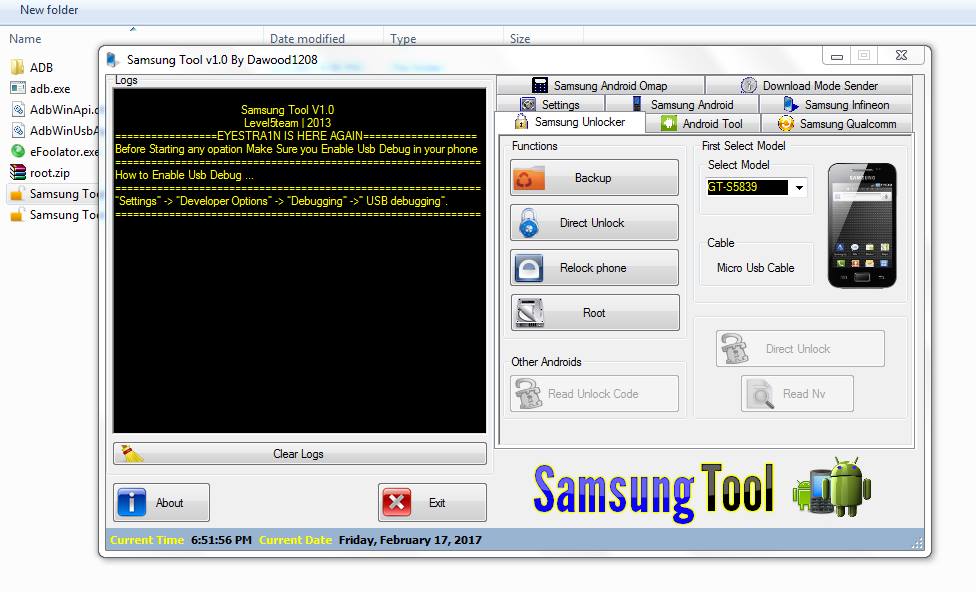Switch to Download Mode Sender tab
The width and height of the screenshot is (976, 592).
809,85
